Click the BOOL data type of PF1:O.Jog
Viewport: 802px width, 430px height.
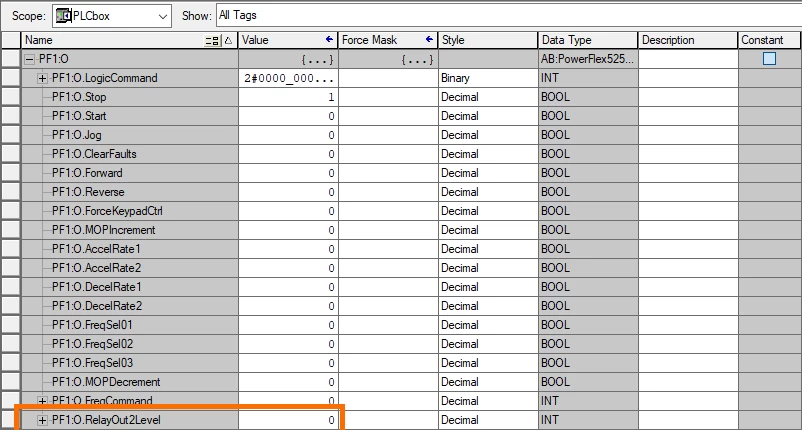tap(587, 135)
